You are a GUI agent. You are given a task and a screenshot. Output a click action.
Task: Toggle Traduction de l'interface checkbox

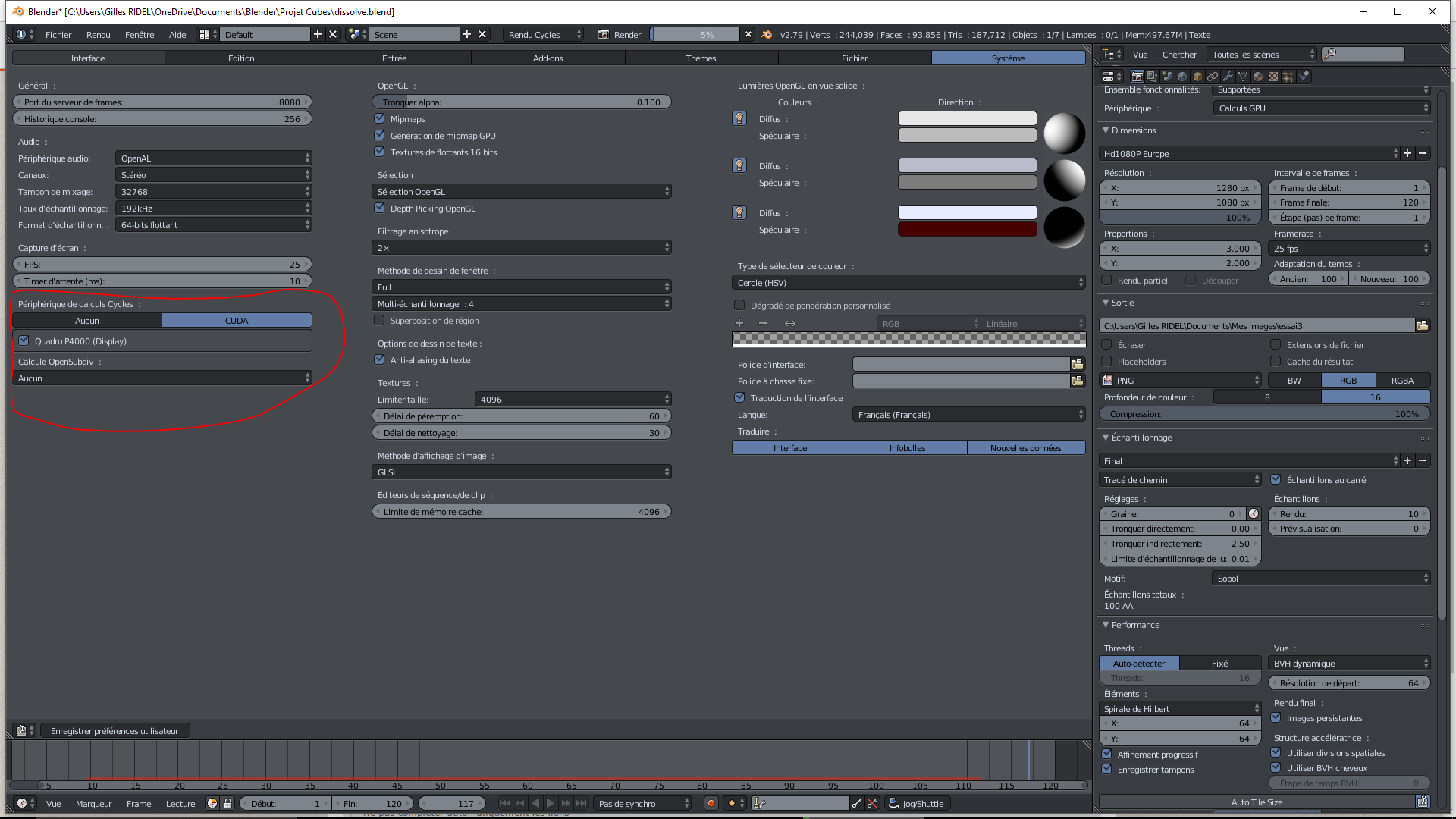(739, 397)
